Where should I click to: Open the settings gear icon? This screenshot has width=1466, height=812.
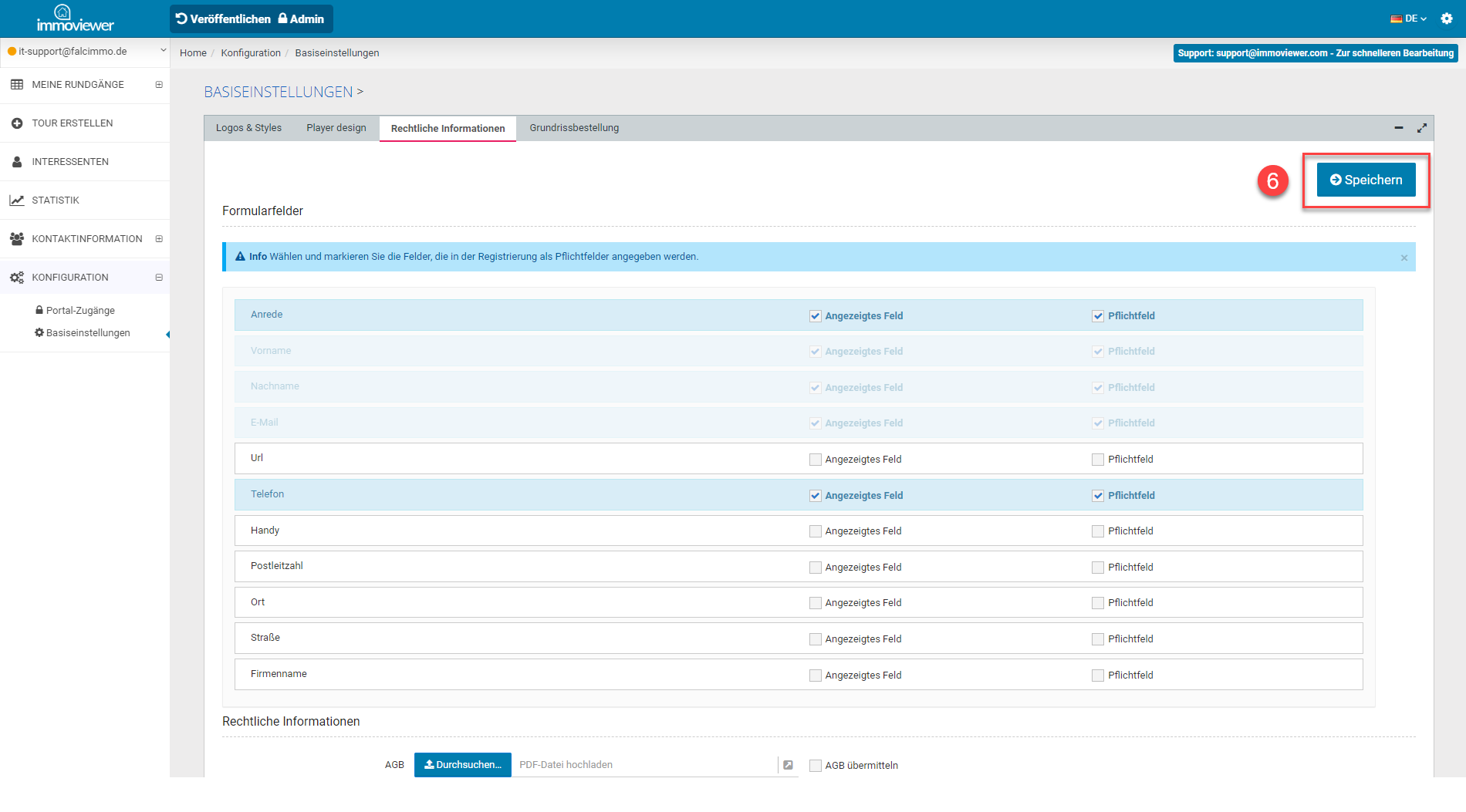point(1447,19)
